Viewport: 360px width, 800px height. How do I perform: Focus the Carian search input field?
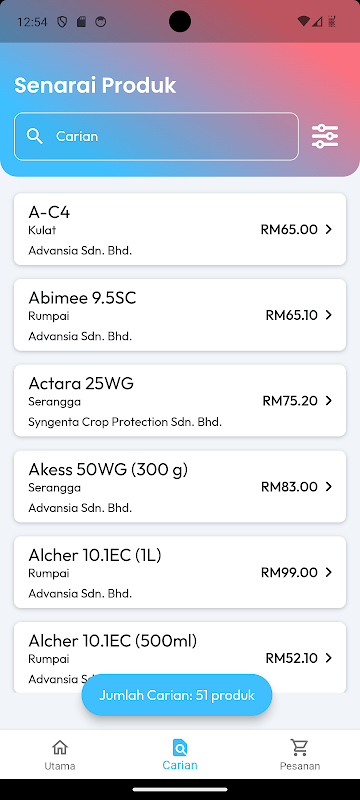tap(156, 136)
